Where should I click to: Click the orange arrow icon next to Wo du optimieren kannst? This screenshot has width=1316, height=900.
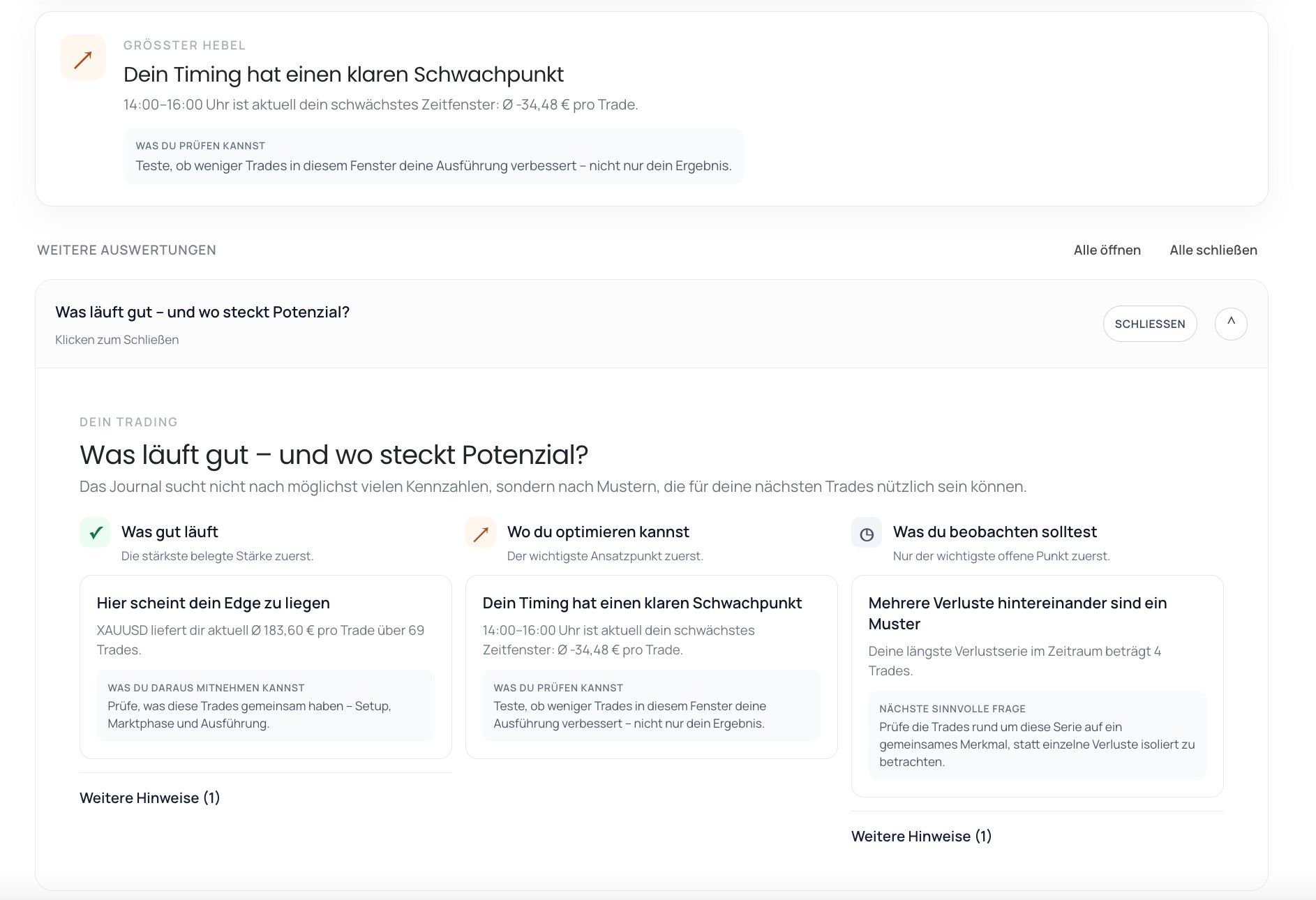481,533
